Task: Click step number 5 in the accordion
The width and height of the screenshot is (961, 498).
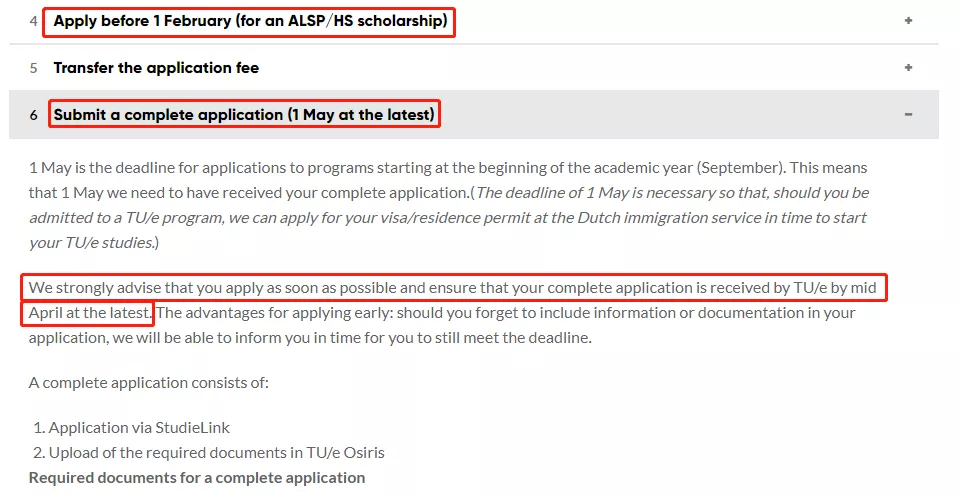Action: [34, 68]
